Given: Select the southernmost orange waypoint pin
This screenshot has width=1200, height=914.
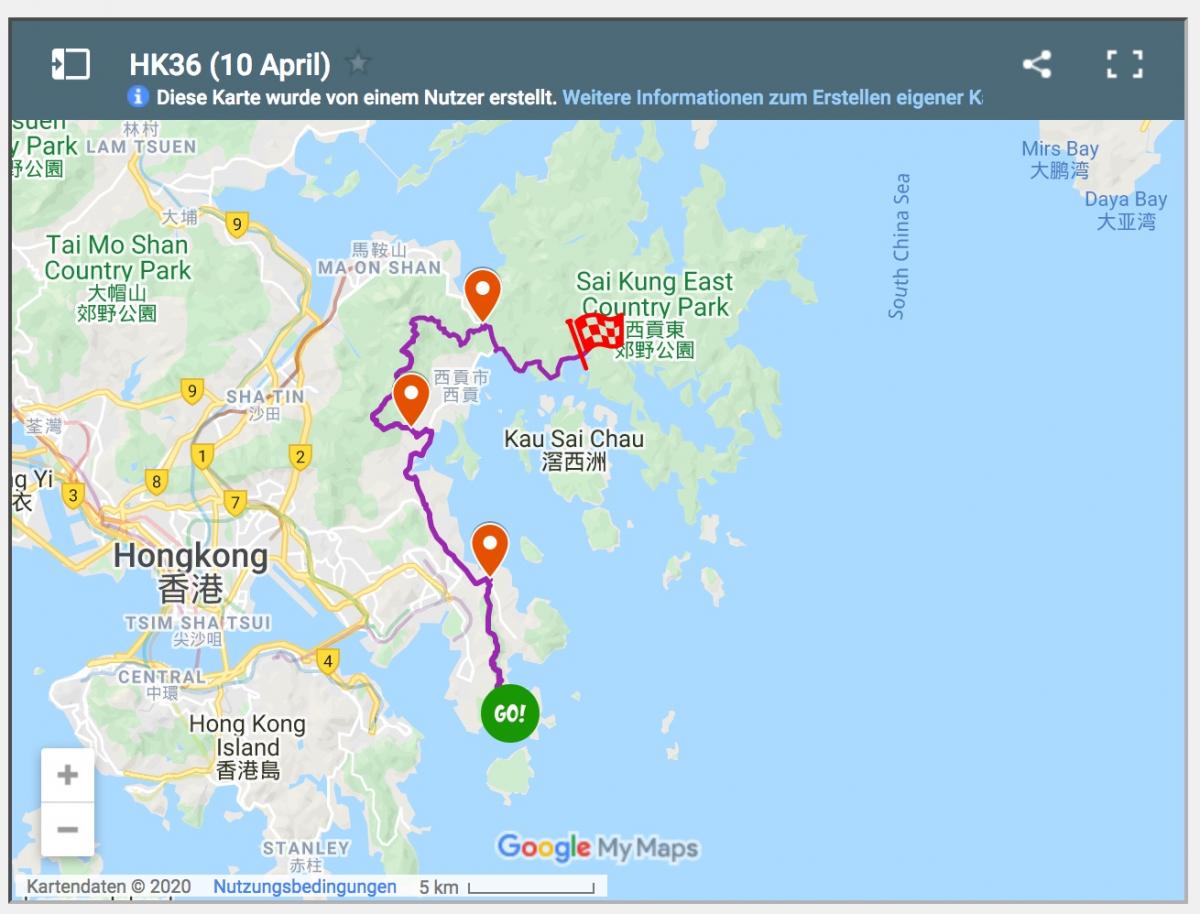Looking at the screenshot, I should pyautogui.click(x=489, y=550).
